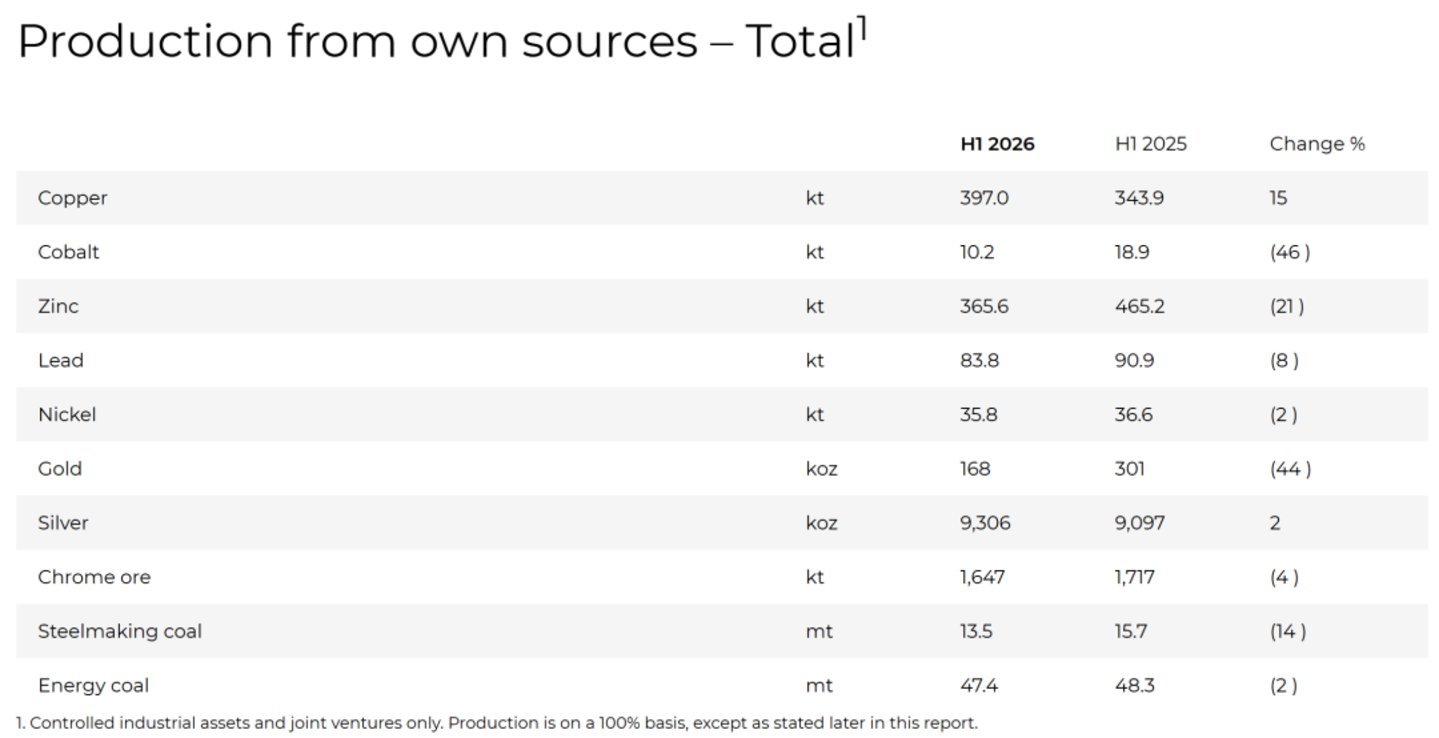Click the Nickel H1 2025 value 36.6
The height and width of the screenshot is (738, 1439).
coord(1134,414)
